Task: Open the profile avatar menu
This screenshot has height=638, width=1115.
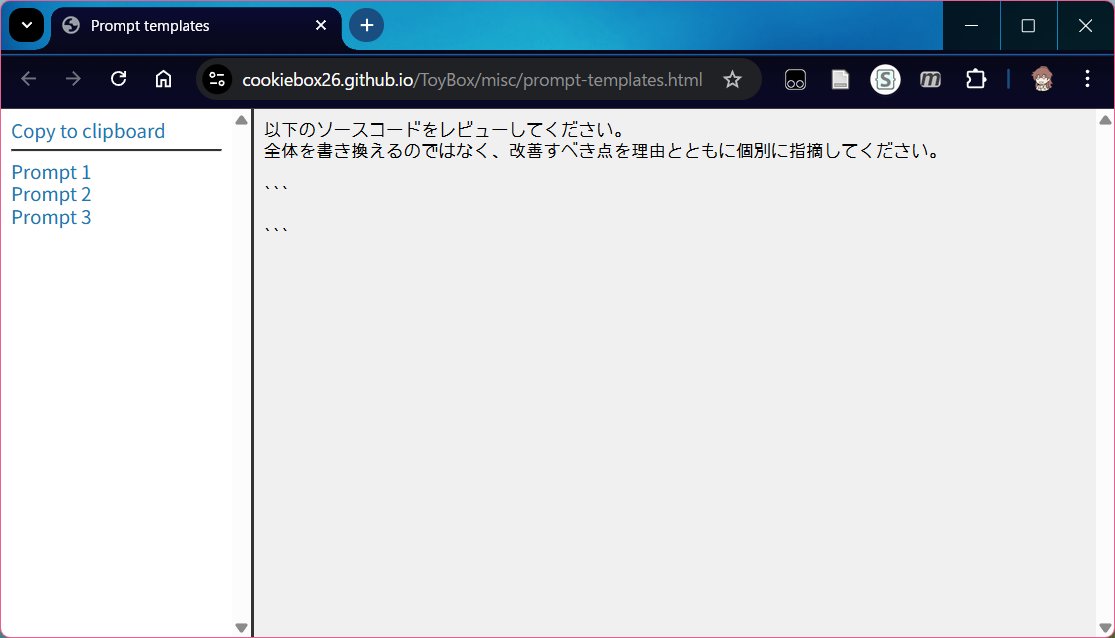Action: point(1042,79)
